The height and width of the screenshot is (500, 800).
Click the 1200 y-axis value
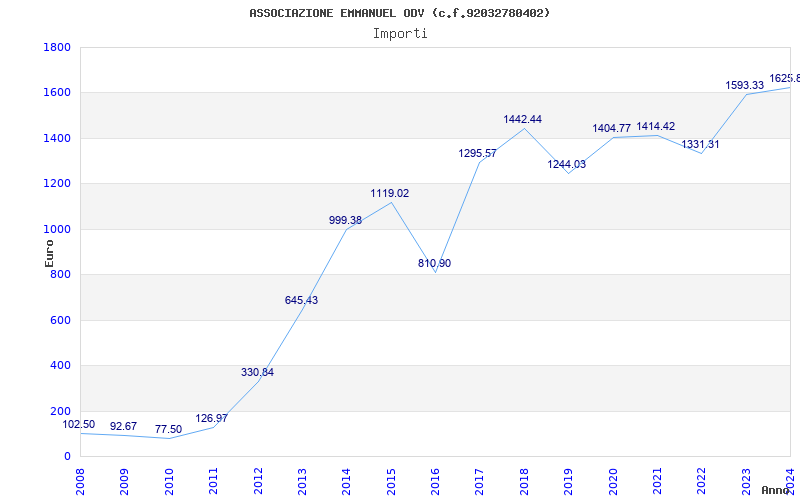click(x=57, y=184)
